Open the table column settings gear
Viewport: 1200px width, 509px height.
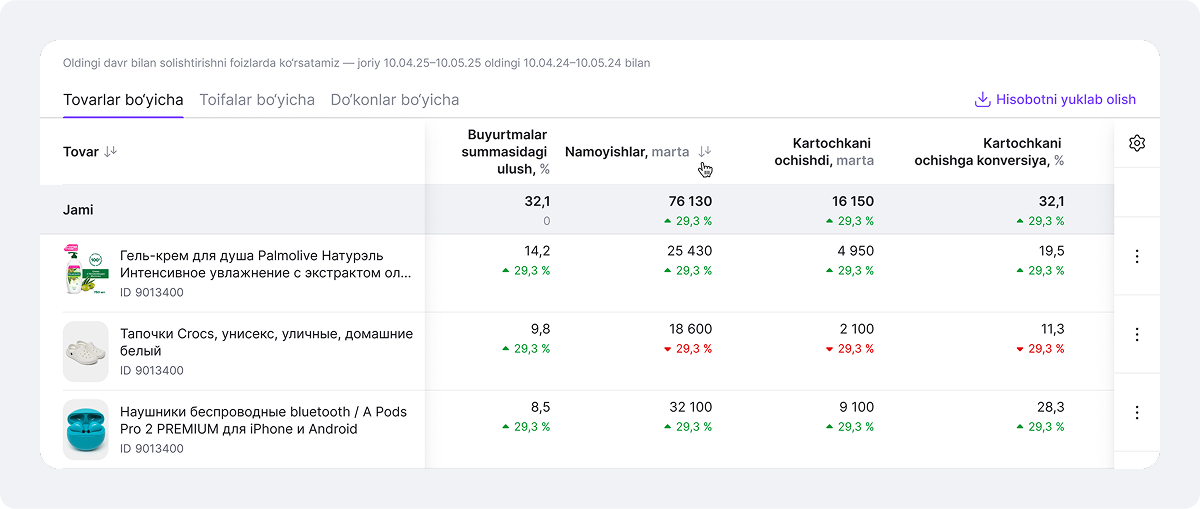[1136, 143]
